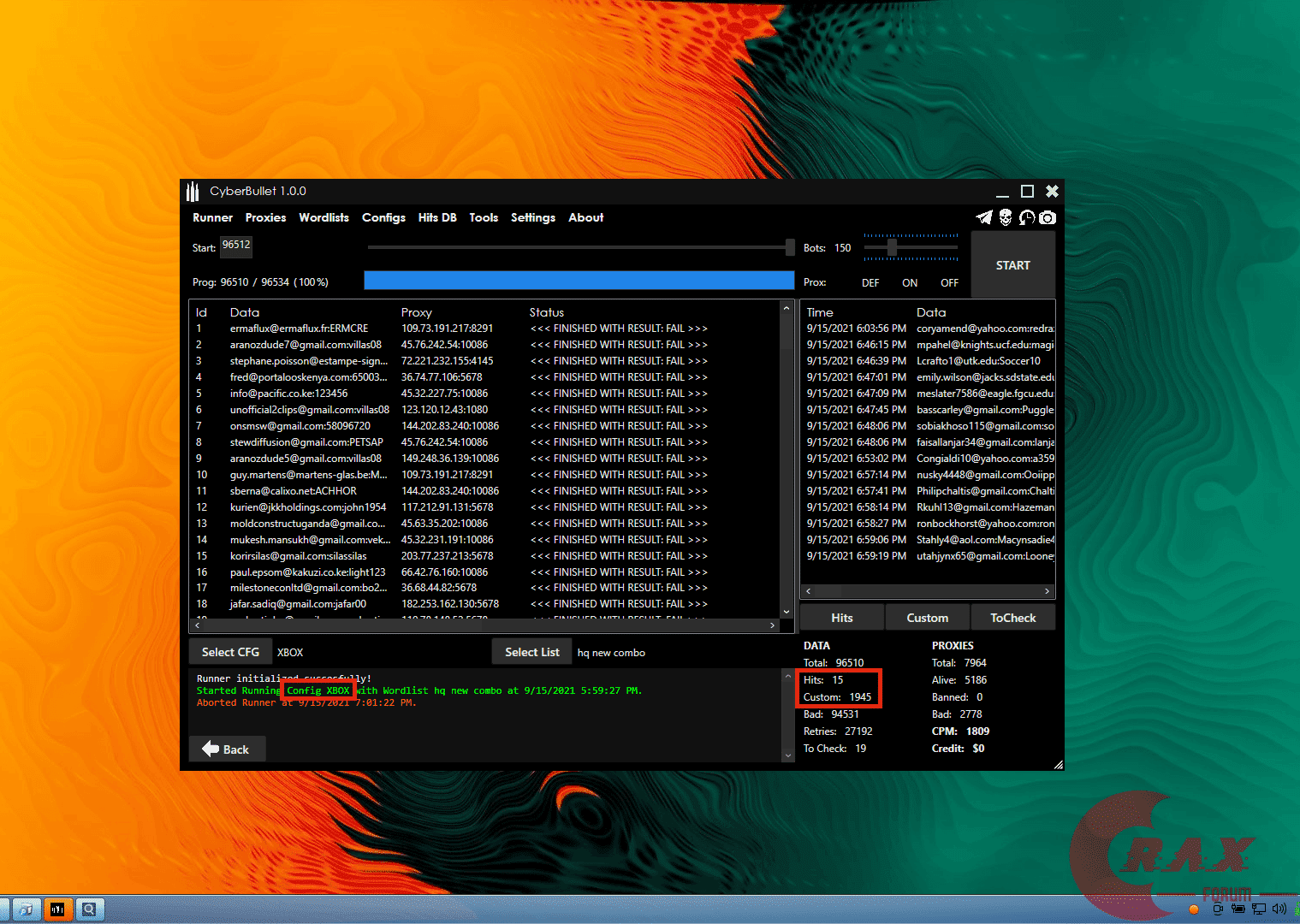
Task: Switch to the ToCheck results tab
Action: point(1012,617)
